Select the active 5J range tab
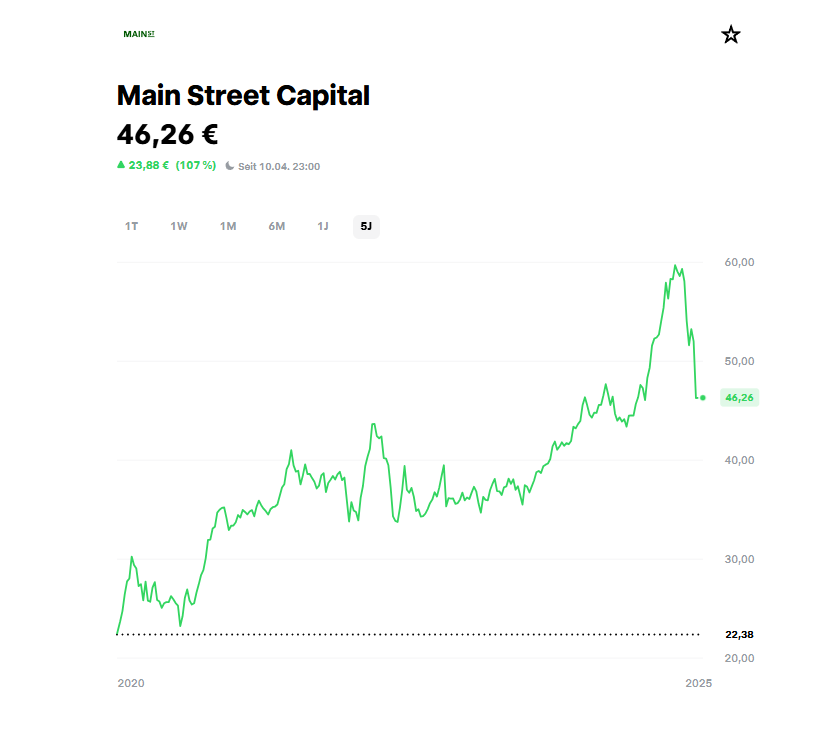Screen dimensions: 823x731 pyautogui.click(x=366, y=226)
